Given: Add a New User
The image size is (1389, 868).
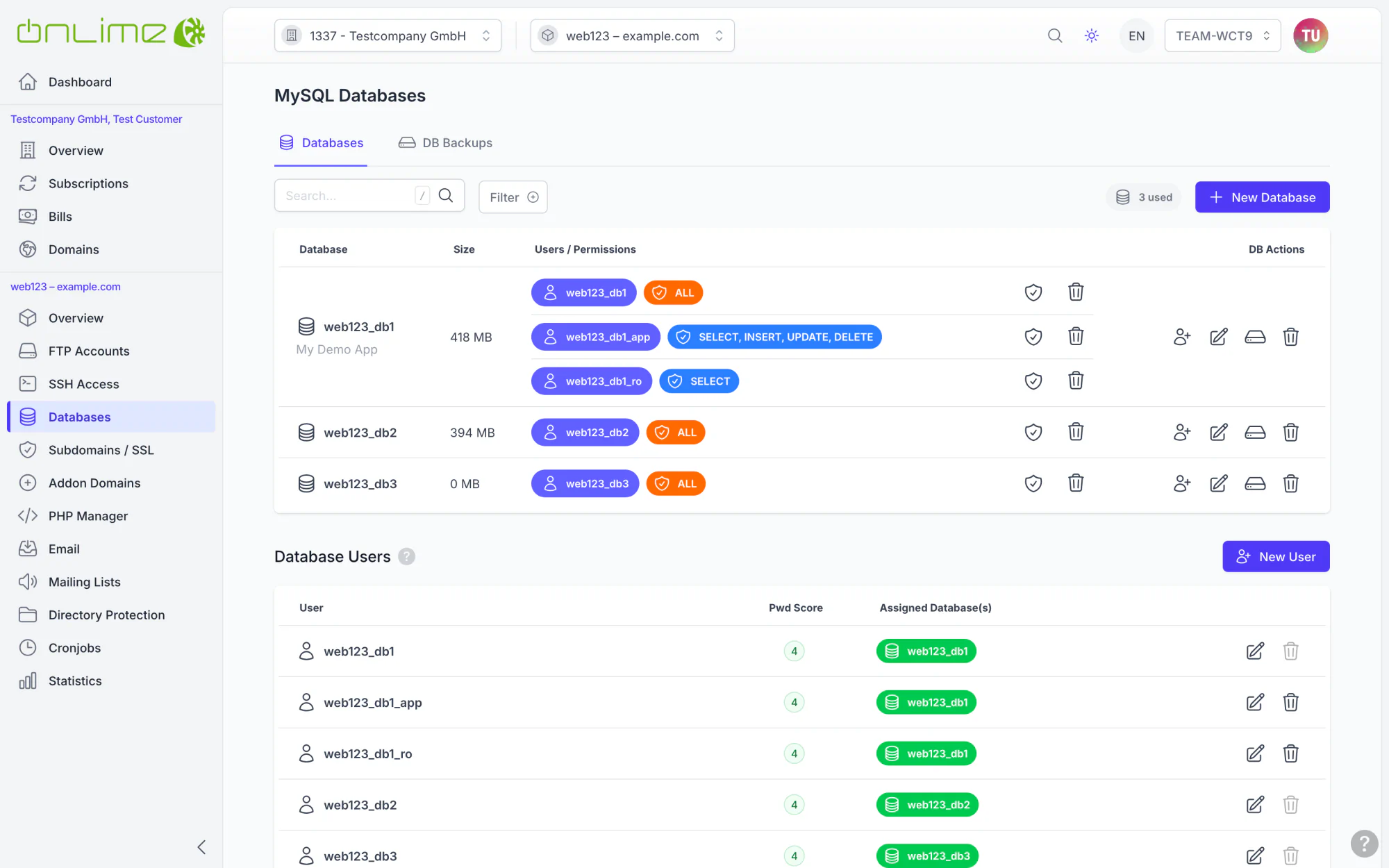Looking at the screenshot, I should 1276,557.
